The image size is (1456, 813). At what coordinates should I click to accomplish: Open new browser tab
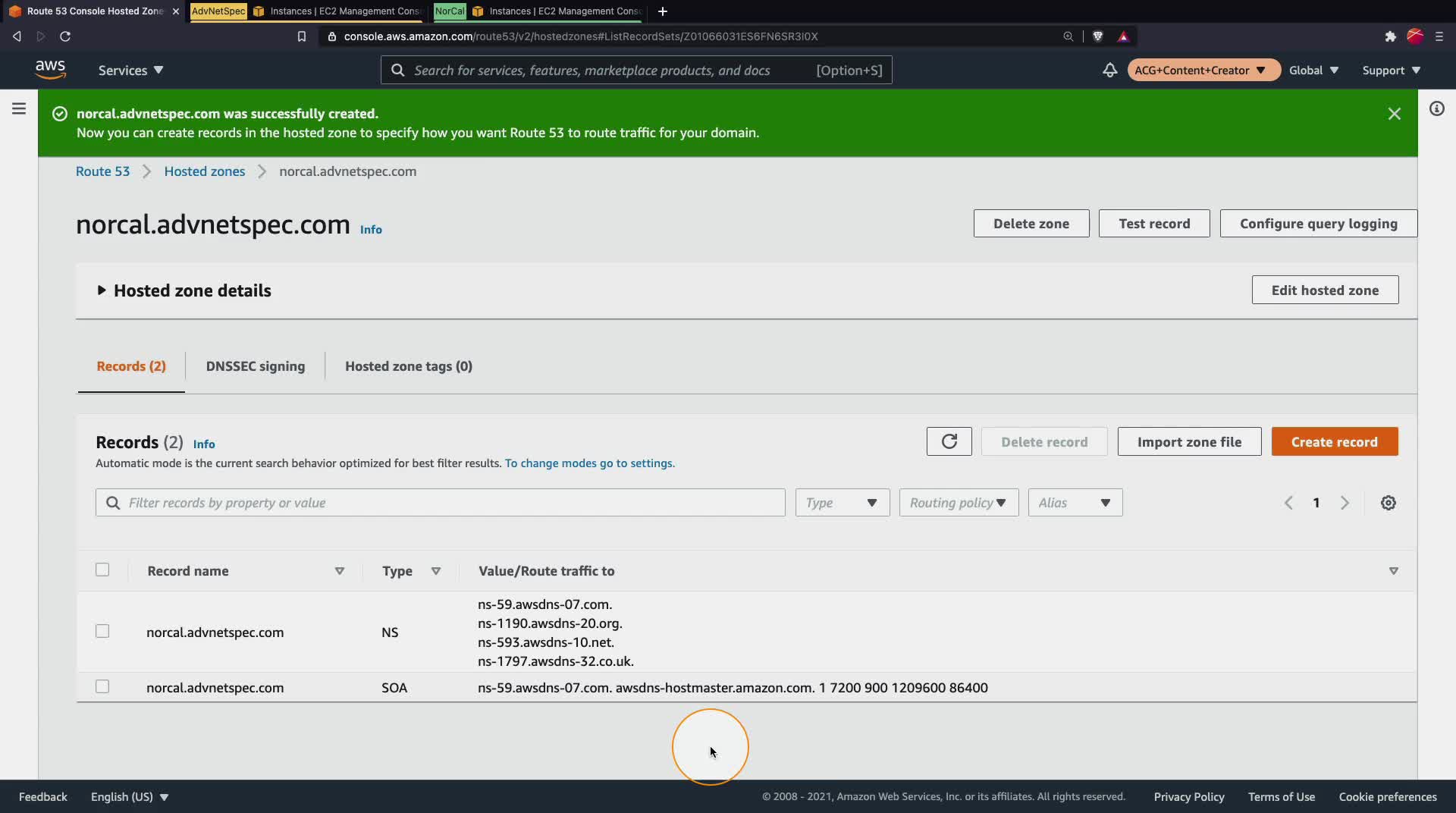663,11
